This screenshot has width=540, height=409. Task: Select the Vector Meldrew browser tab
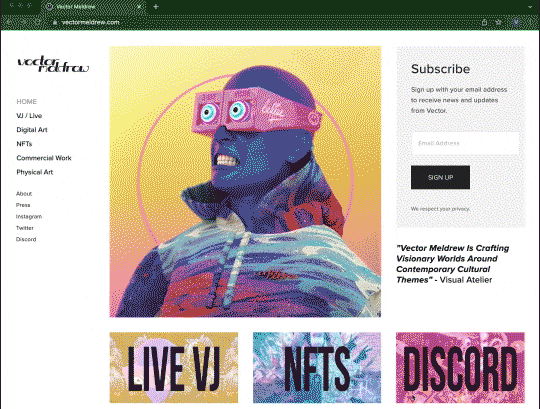pos(93,7)
